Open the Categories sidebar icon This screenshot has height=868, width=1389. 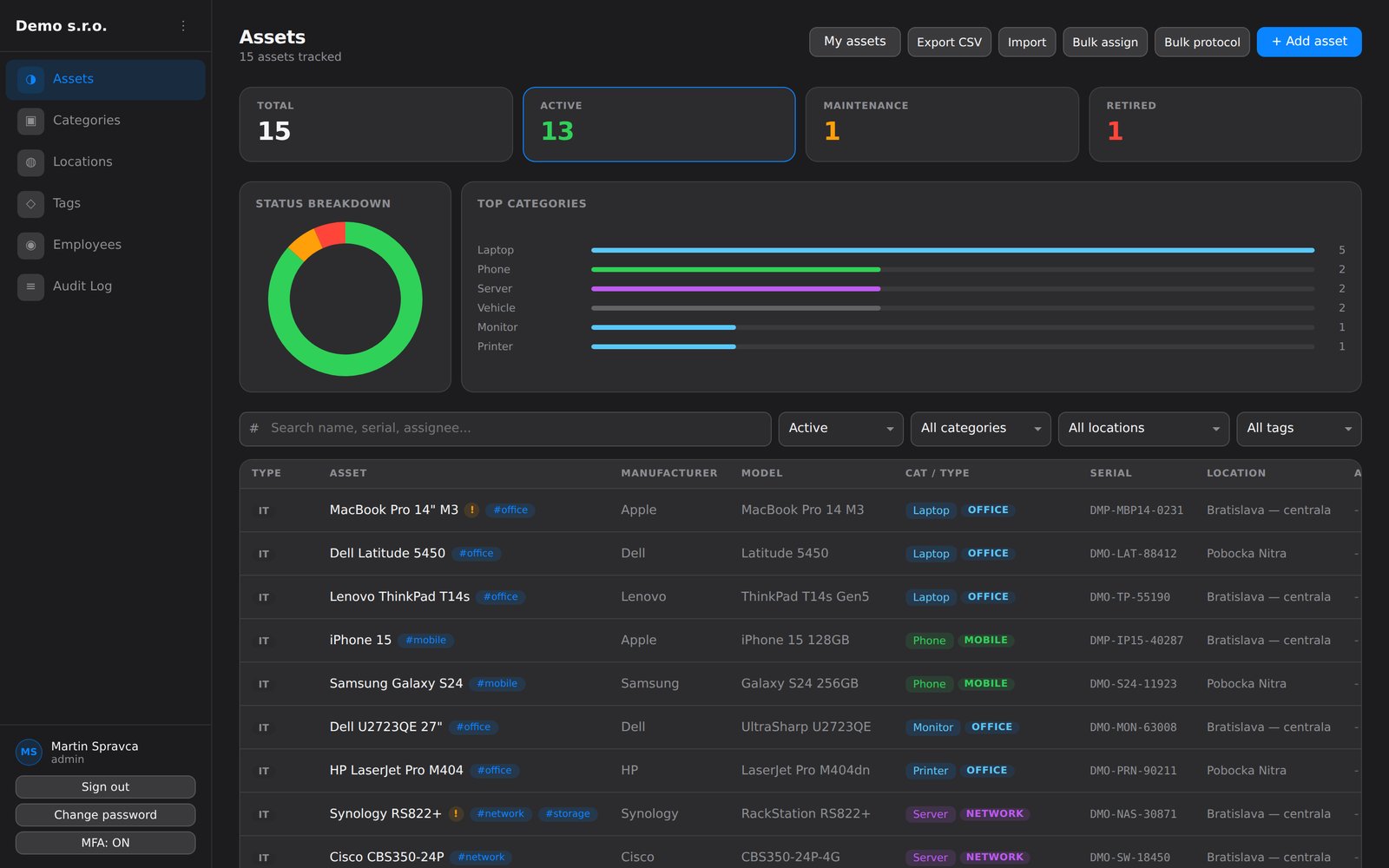(x=30, y=121)
